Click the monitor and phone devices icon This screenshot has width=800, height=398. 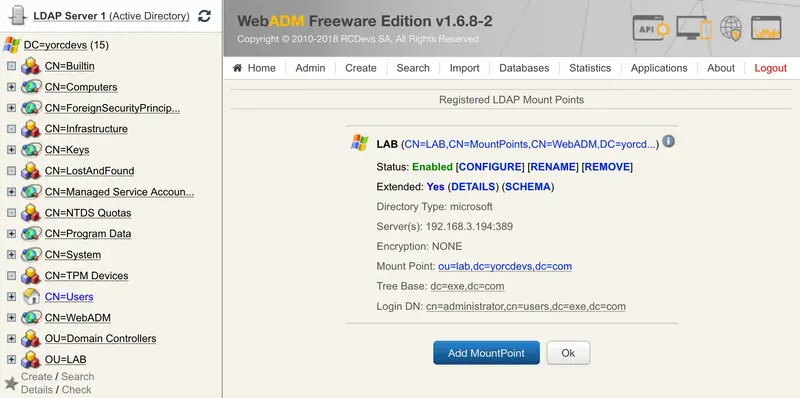[694, 28]
